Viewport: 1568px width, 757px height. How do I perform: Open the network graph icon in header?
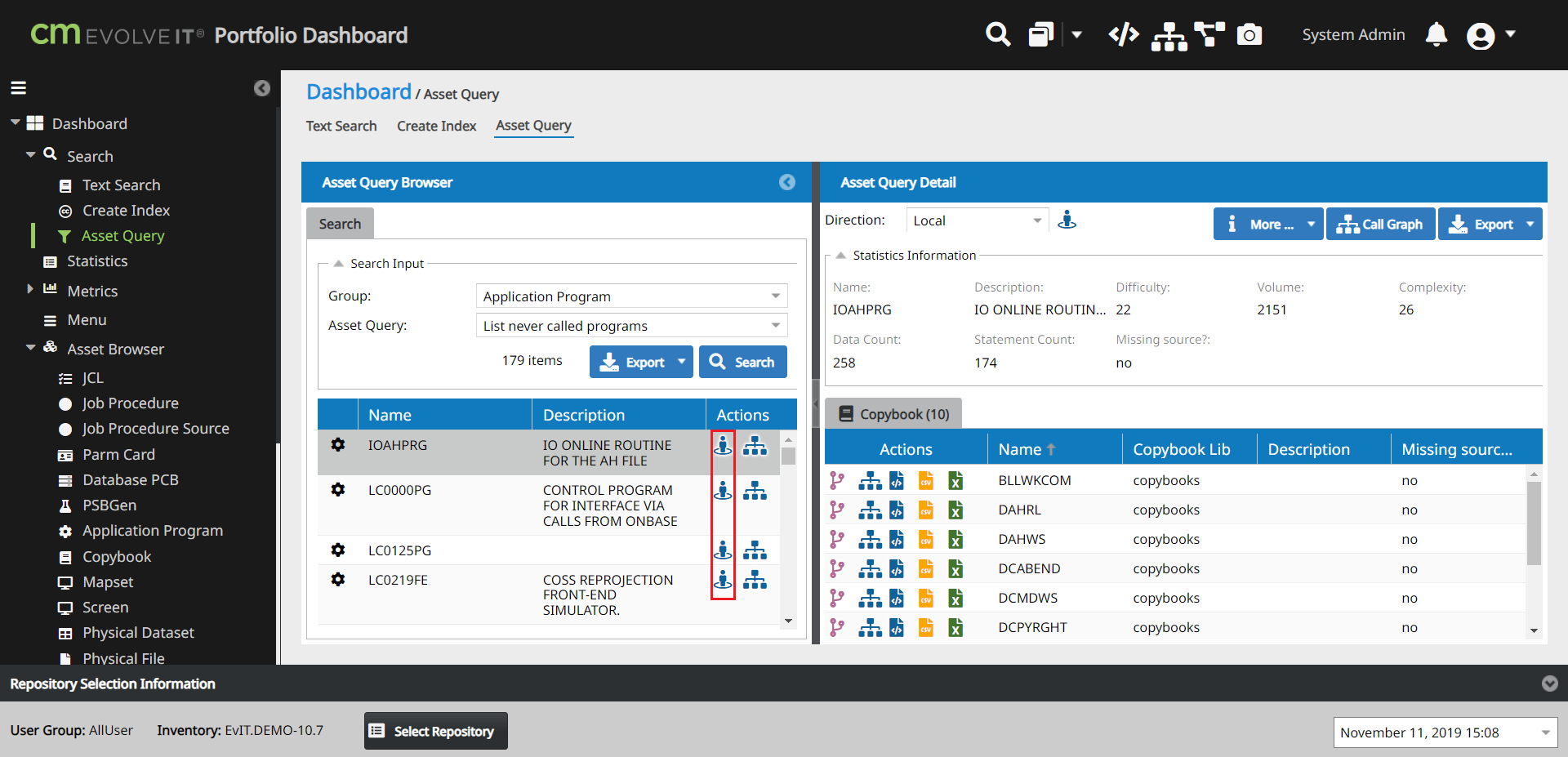(1209, 34)
